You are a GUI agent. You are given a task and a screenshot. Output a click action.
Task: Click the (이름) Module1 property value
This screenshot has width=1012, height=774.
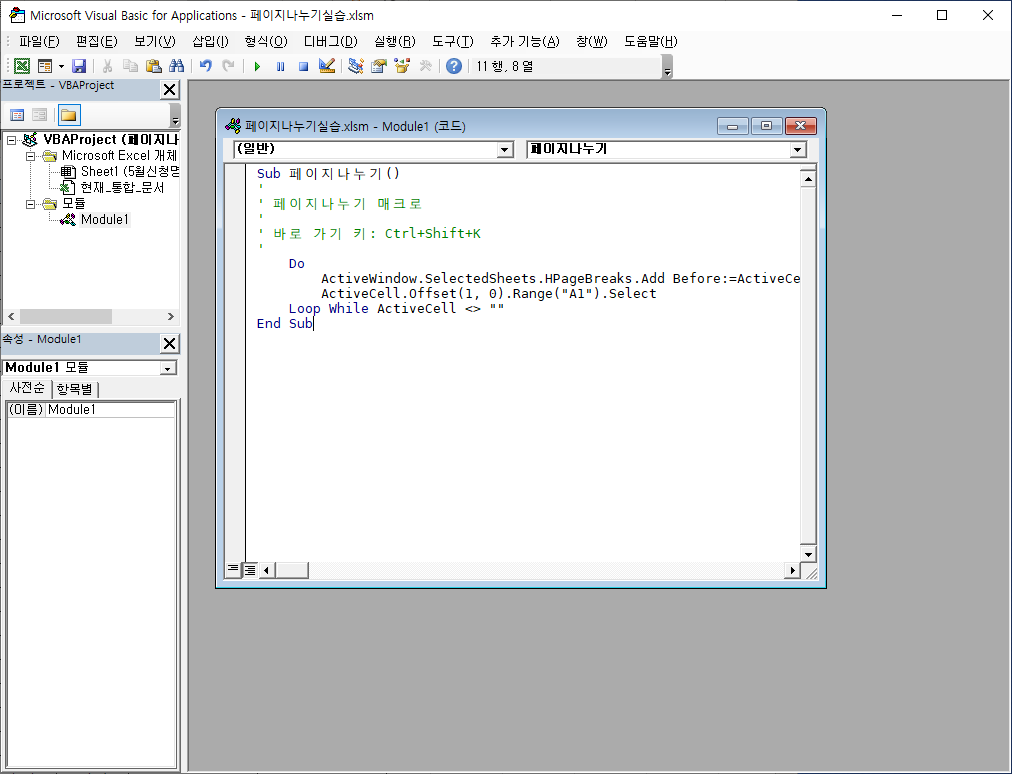pos(110,409)
